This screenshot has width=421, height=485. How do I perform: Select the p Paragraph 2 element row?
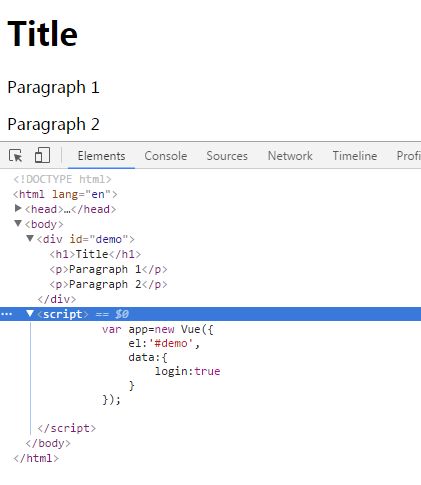(108, 284)
